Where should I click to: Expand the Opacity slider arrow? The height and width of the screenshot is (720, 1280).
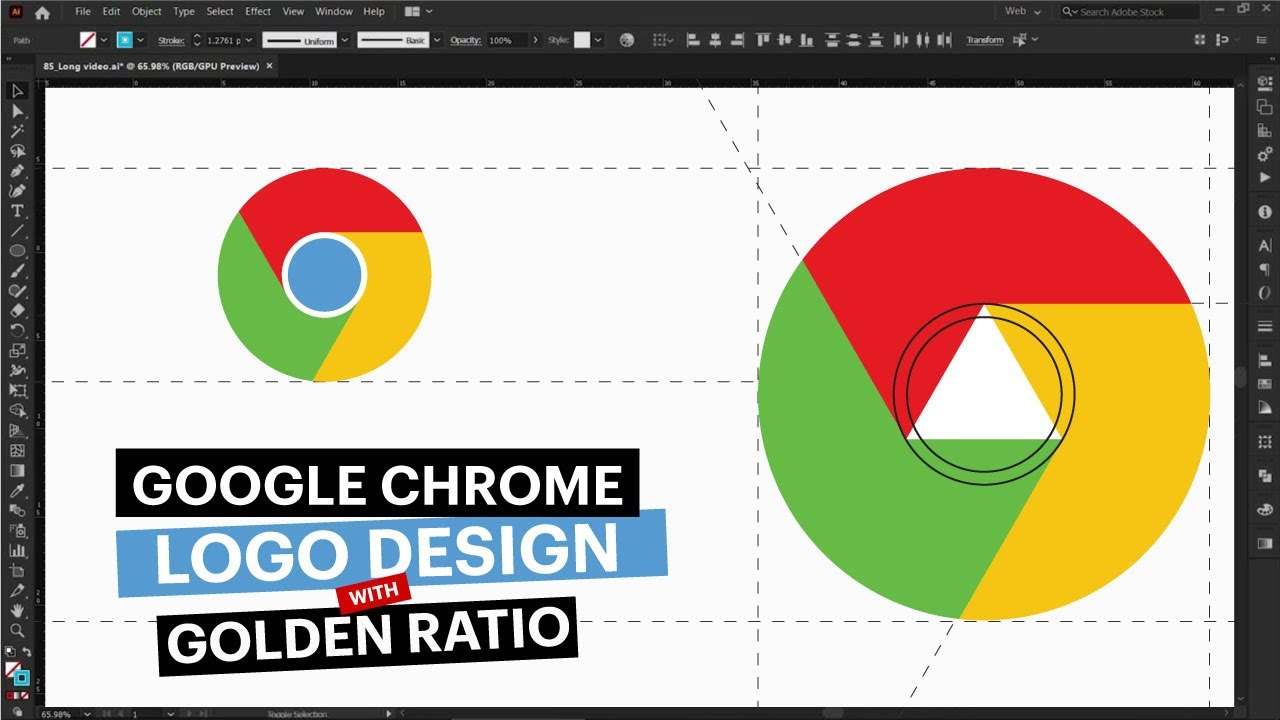(536, 40)
